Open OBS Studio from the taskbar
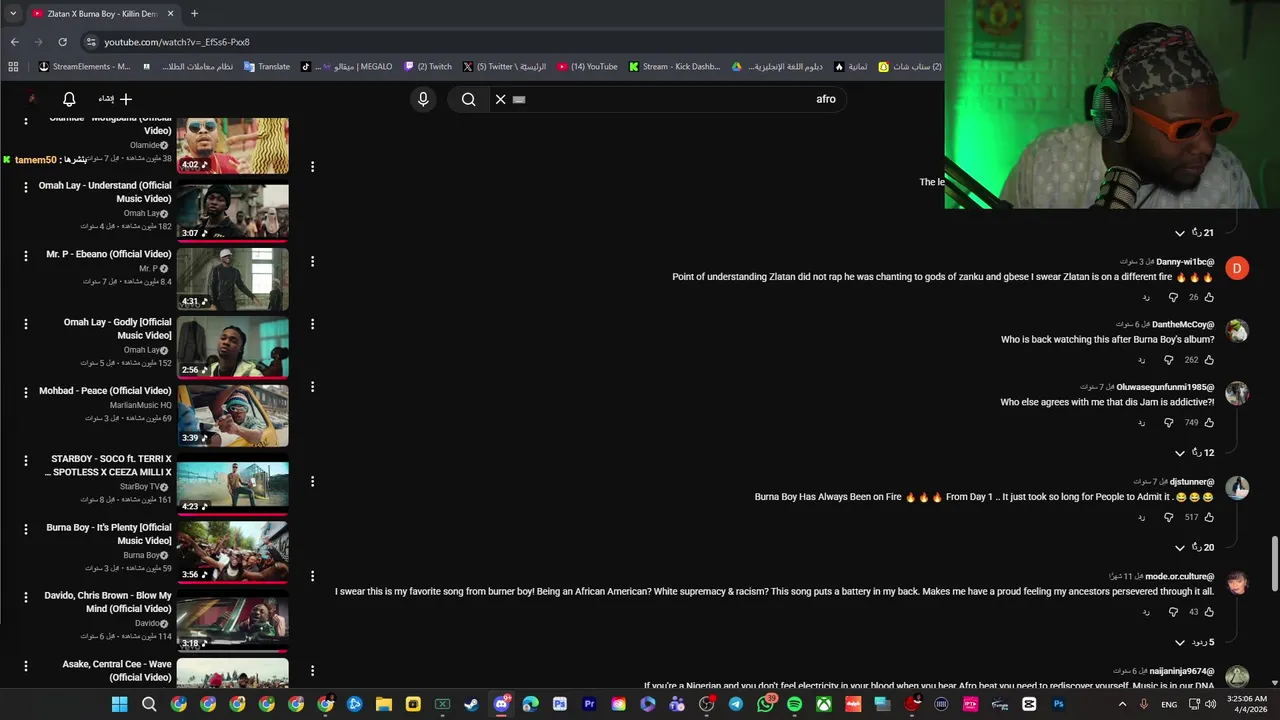Image resolution: width=1280 pixels, height=720 pixels. 706,704
